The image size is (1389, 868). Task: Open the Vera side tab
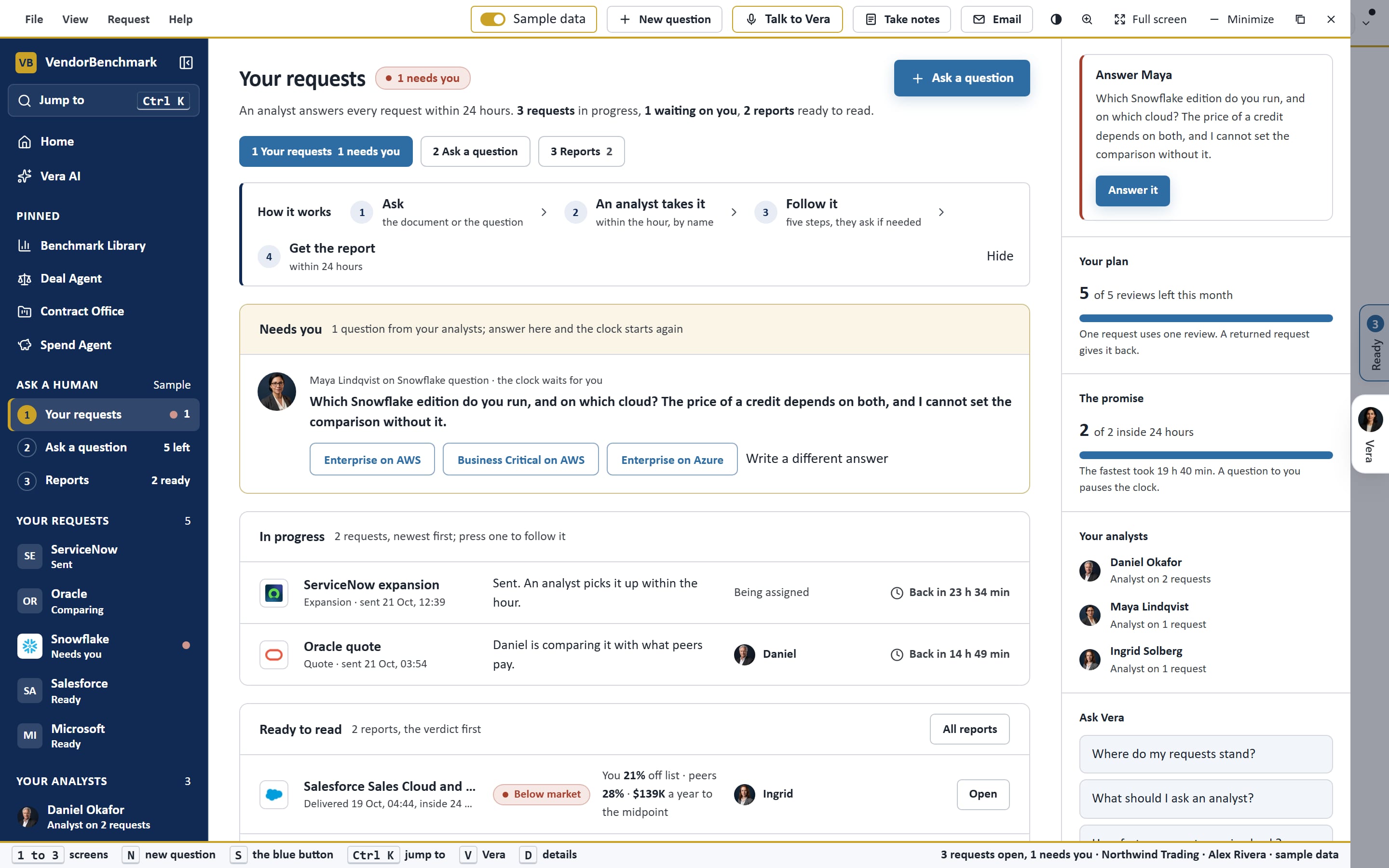tap(1371, 434)
